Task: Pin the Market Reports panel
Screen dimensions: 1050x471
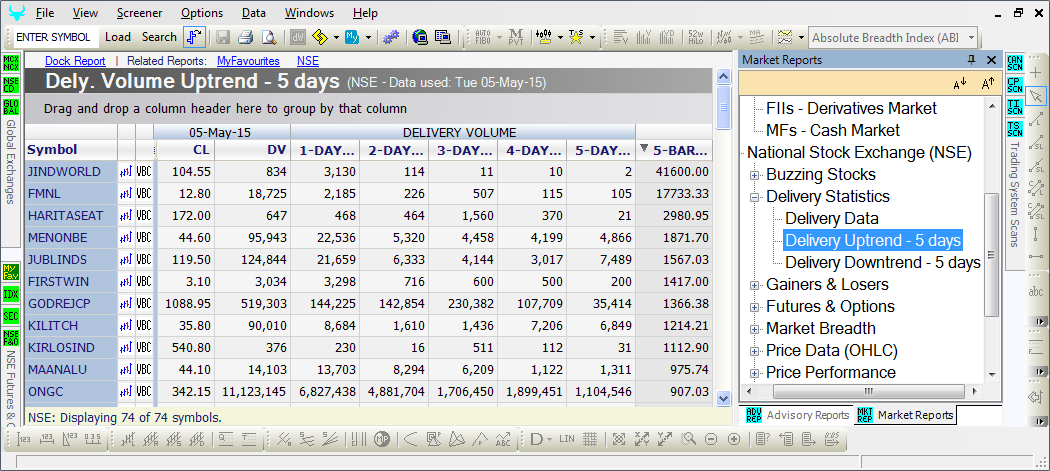Action: pos(972,60)
